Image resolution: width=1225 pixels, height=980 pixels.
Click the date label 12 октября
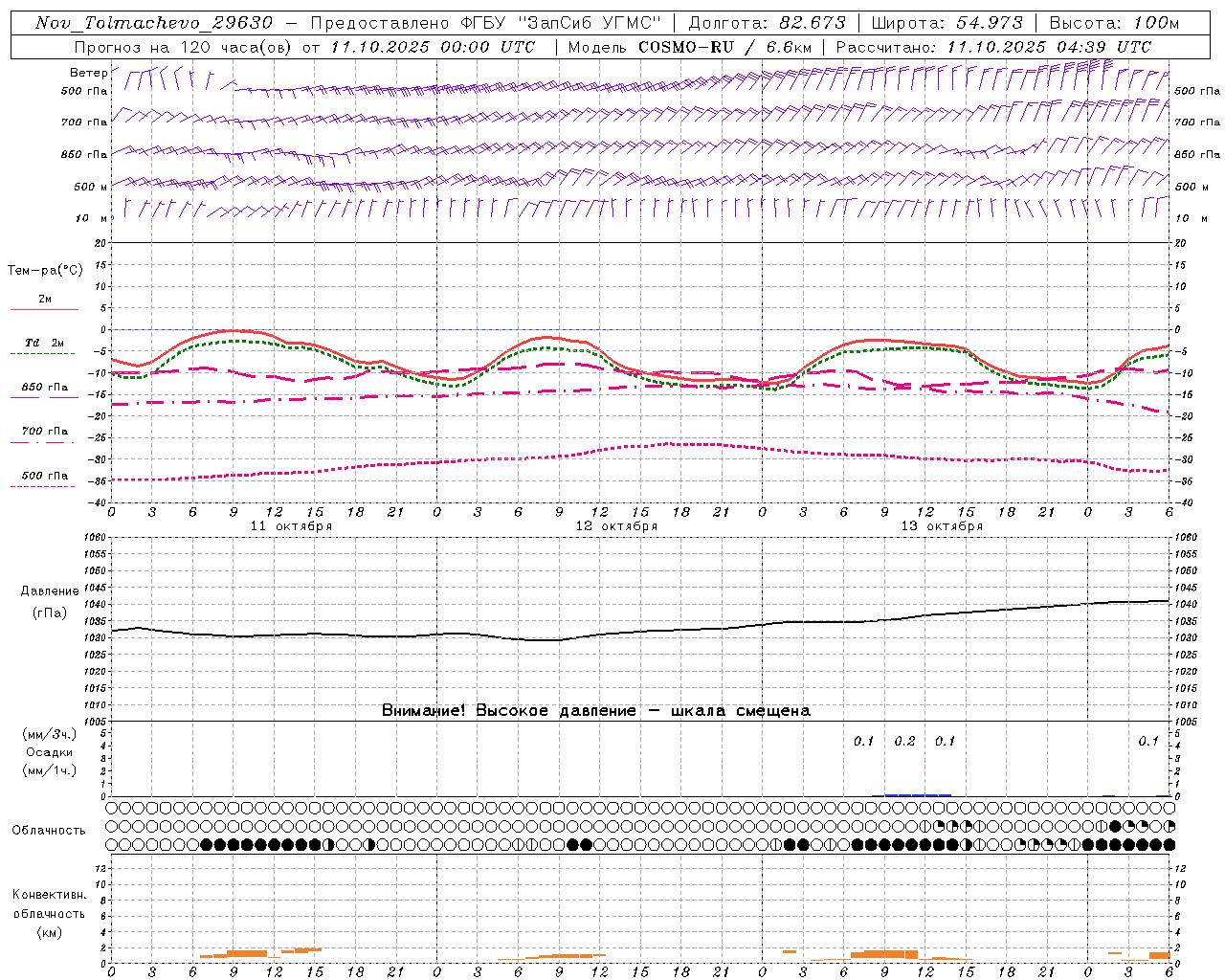(x=616, y=526)
